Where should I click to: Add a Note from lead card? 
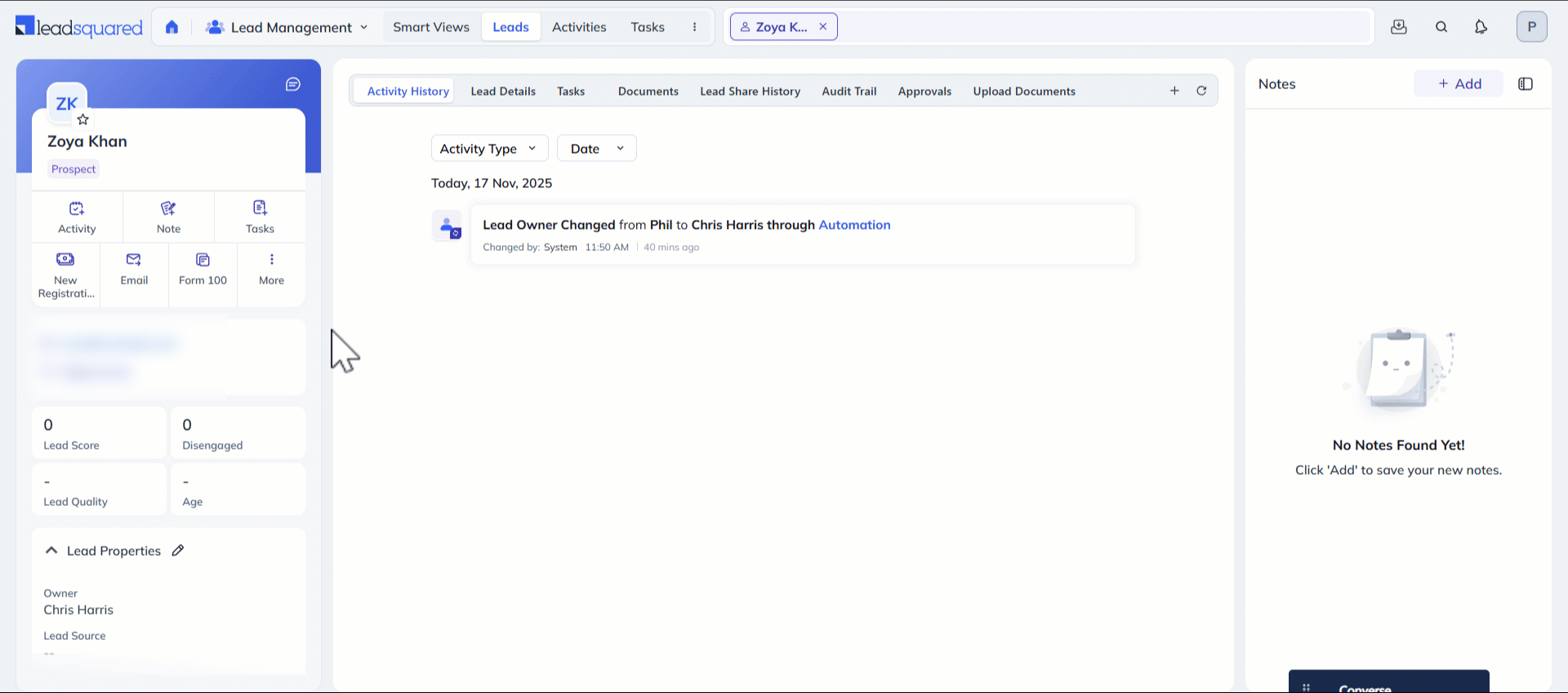click(x=168, y=217)
